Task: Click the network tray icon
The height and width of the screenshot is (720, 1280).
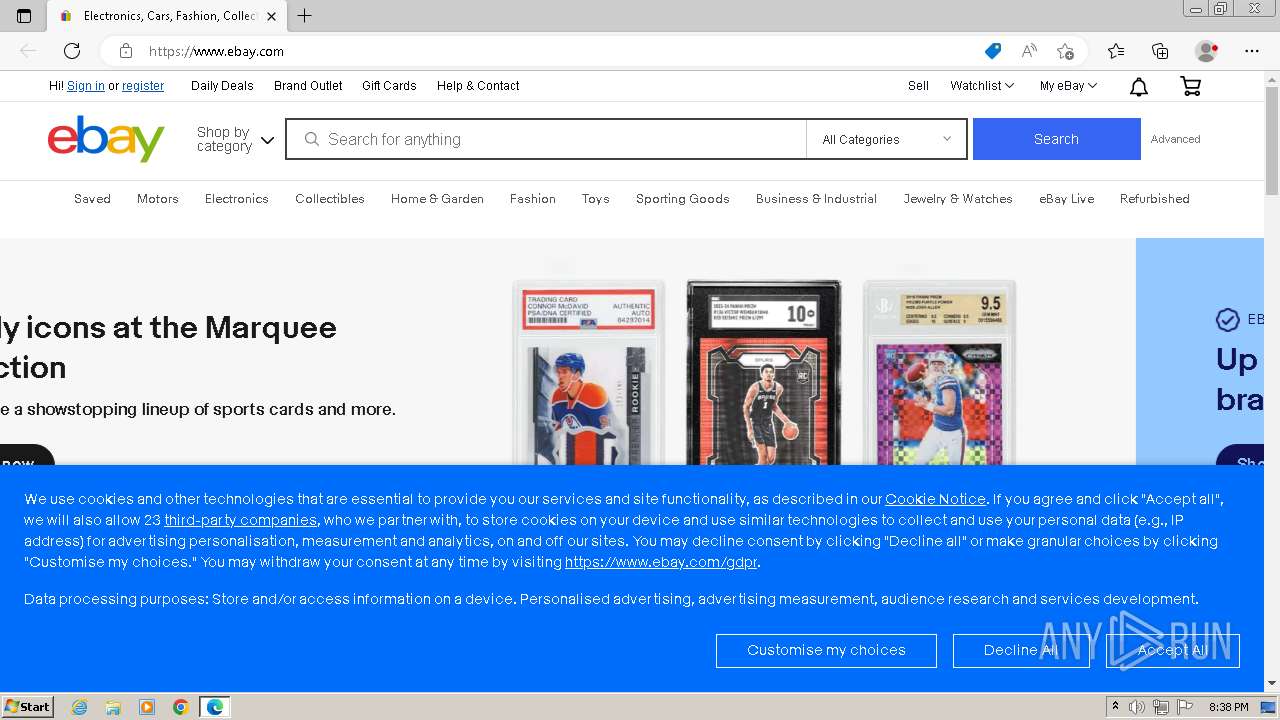Action: pyautogui.click(x=1161, y=707)
